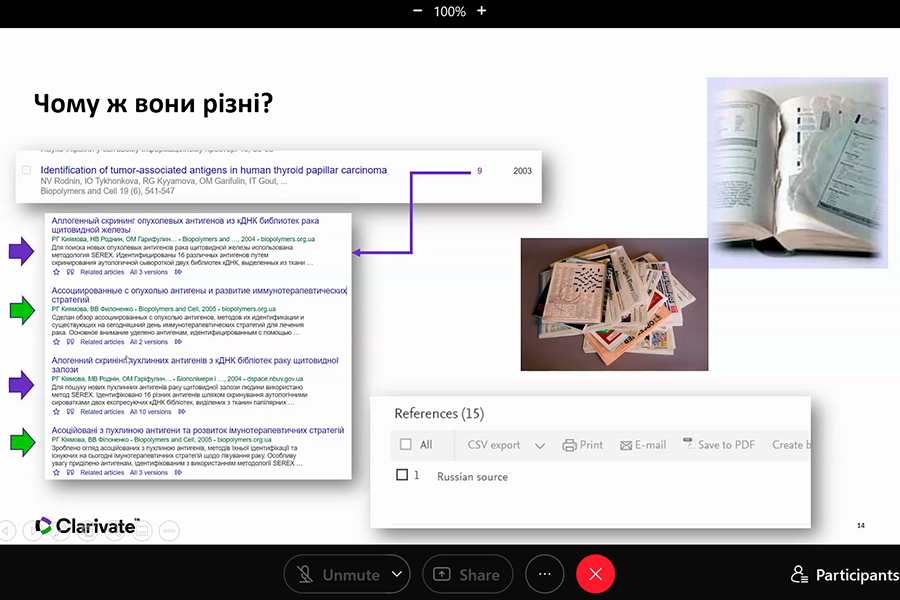Zoom in with the plus icon
This screenshot has width=900, height=600.
click(x=481, y=11)
